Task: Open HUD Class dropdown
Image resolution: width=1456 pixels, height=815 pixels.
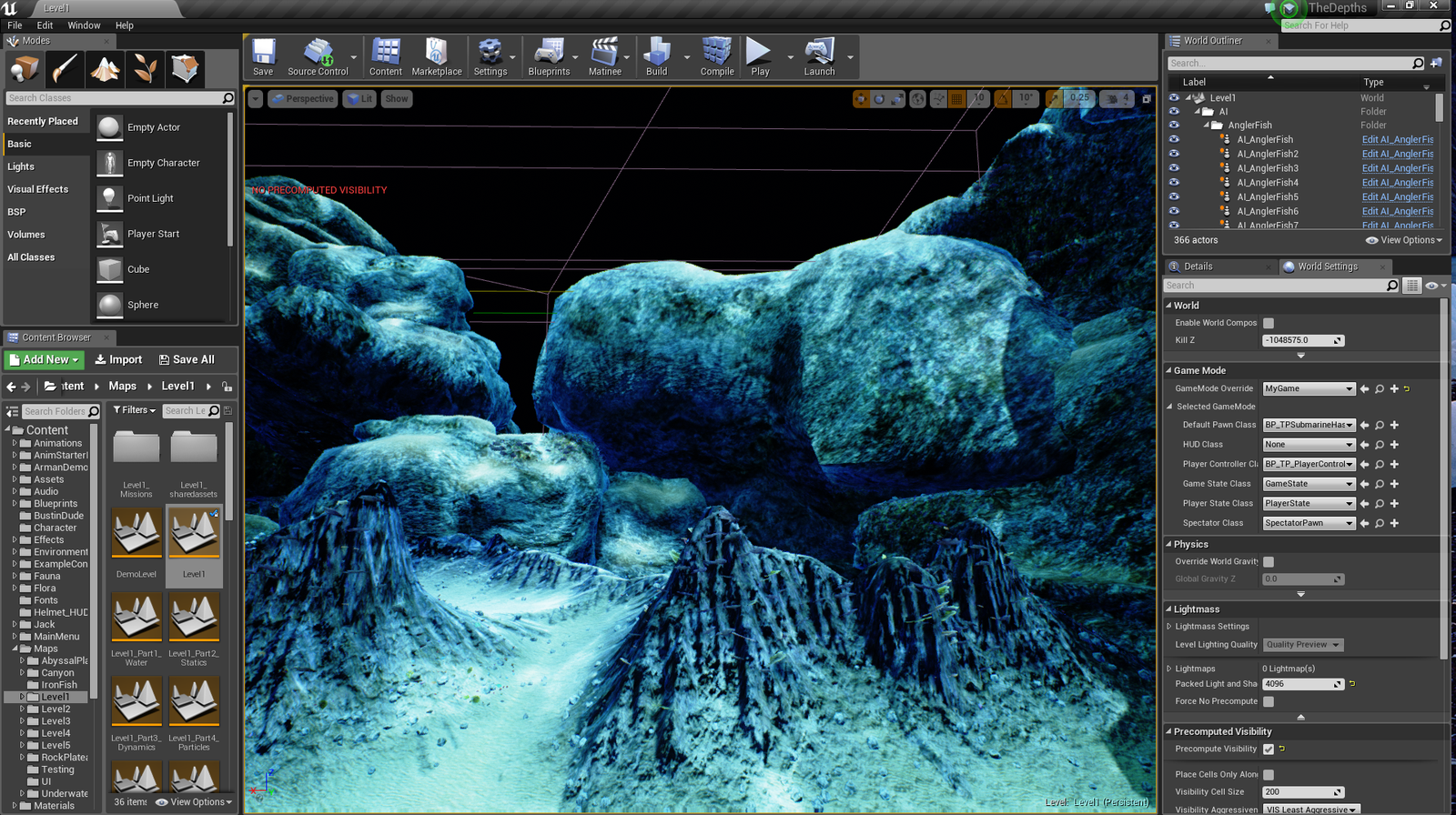Action: click(1309, 445)
